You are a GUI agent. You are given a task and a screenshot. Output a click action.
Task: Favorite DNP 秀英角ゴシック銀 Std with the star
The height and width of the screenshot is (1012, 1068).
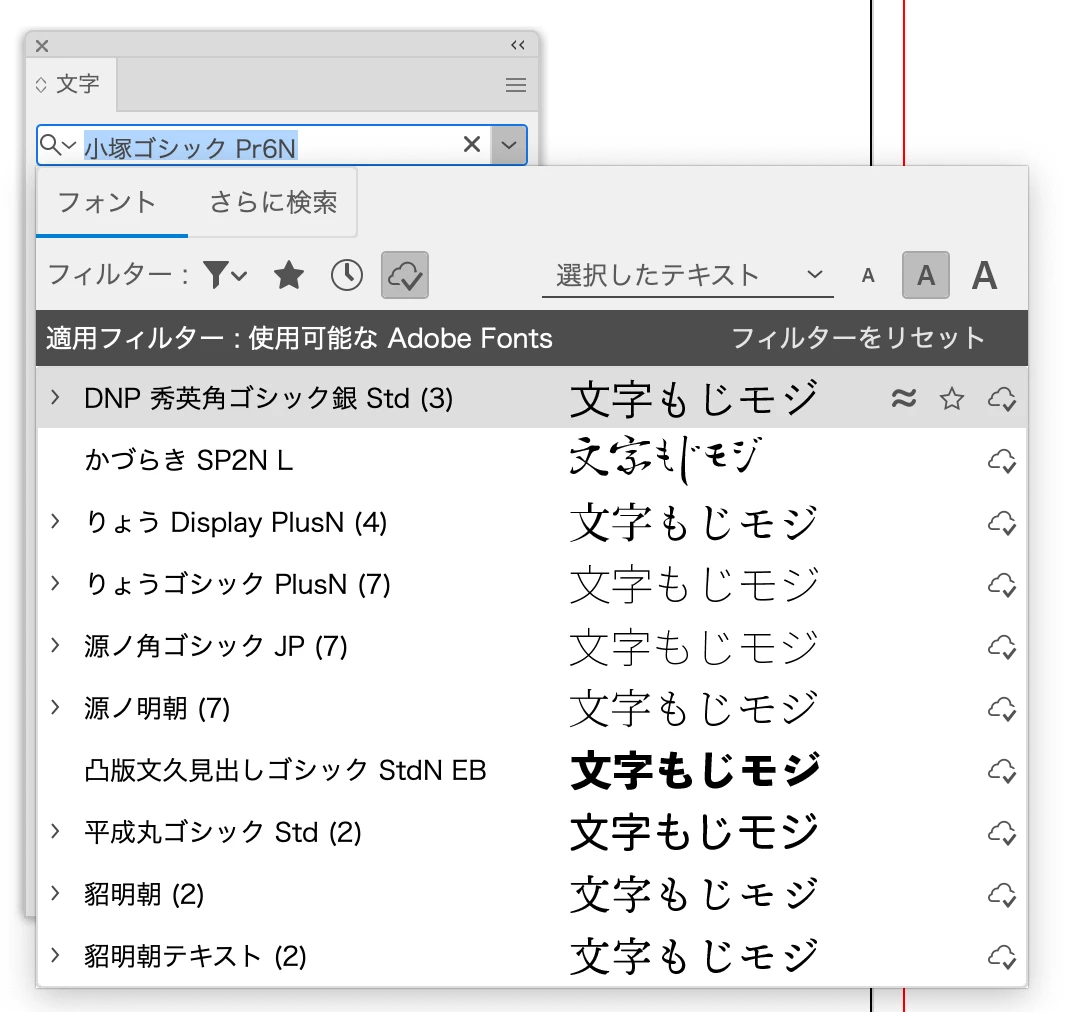click(952, 398)
